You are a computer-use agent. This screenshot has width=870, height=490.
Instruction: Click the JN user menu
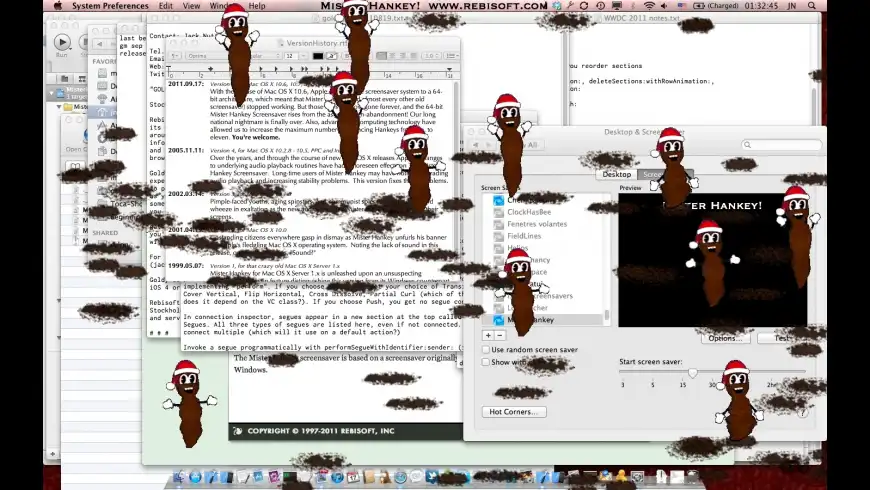pyautogui.click(x=792, y=6)
